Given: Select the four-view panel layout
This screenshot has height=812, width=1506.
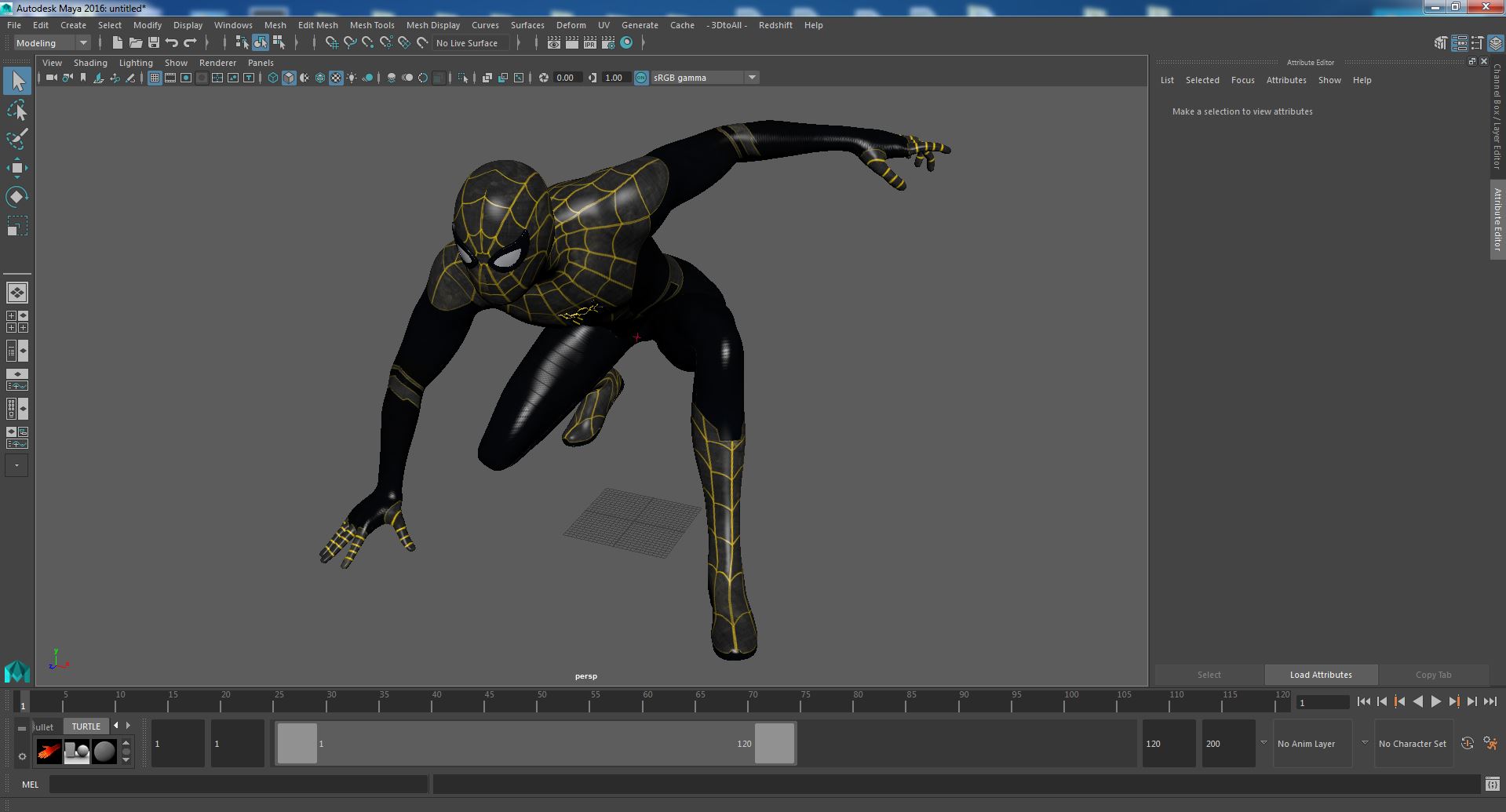Looking at the screenshot, I should [x=17, y=322].
